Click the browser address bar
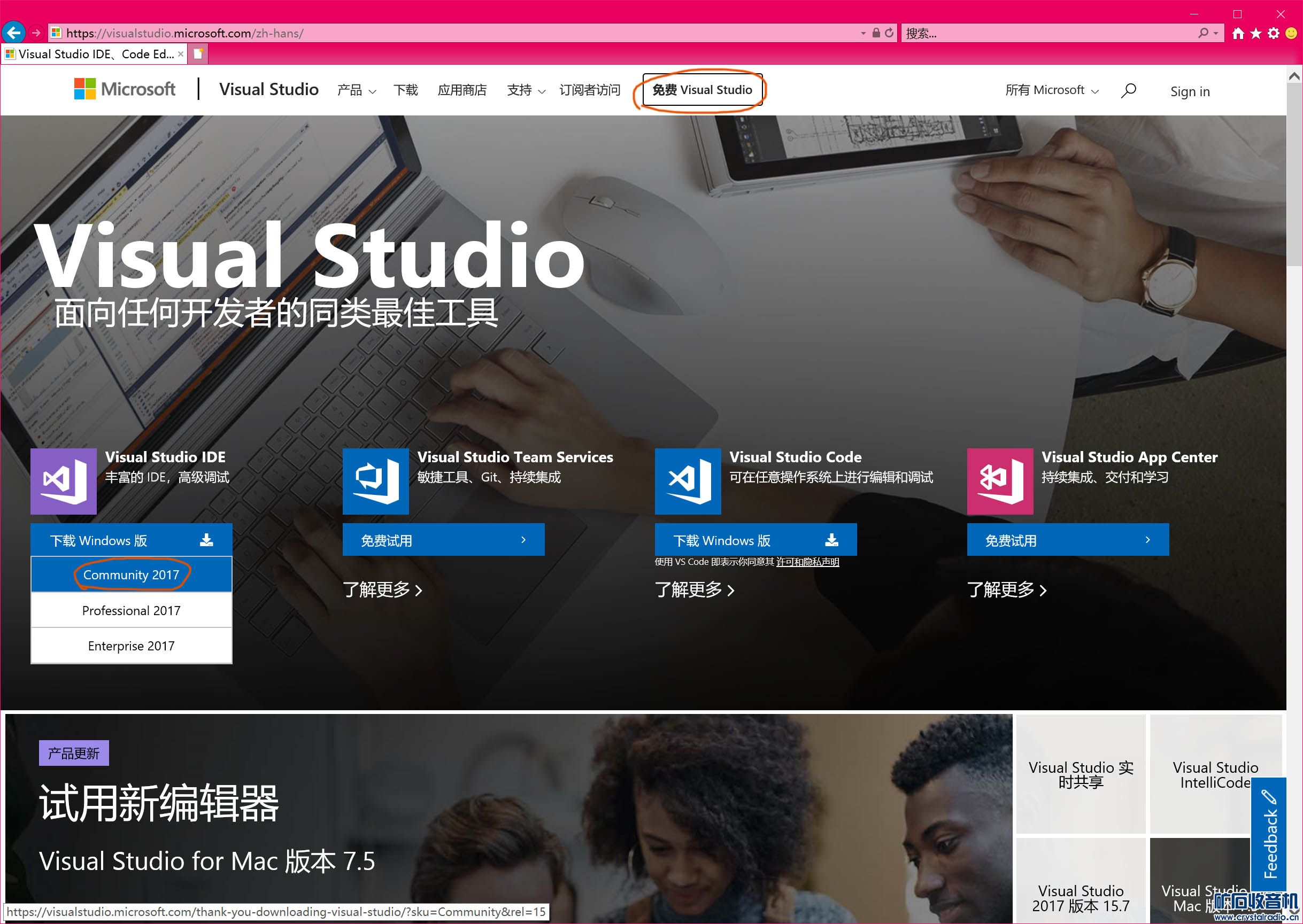 pos(456,33)
